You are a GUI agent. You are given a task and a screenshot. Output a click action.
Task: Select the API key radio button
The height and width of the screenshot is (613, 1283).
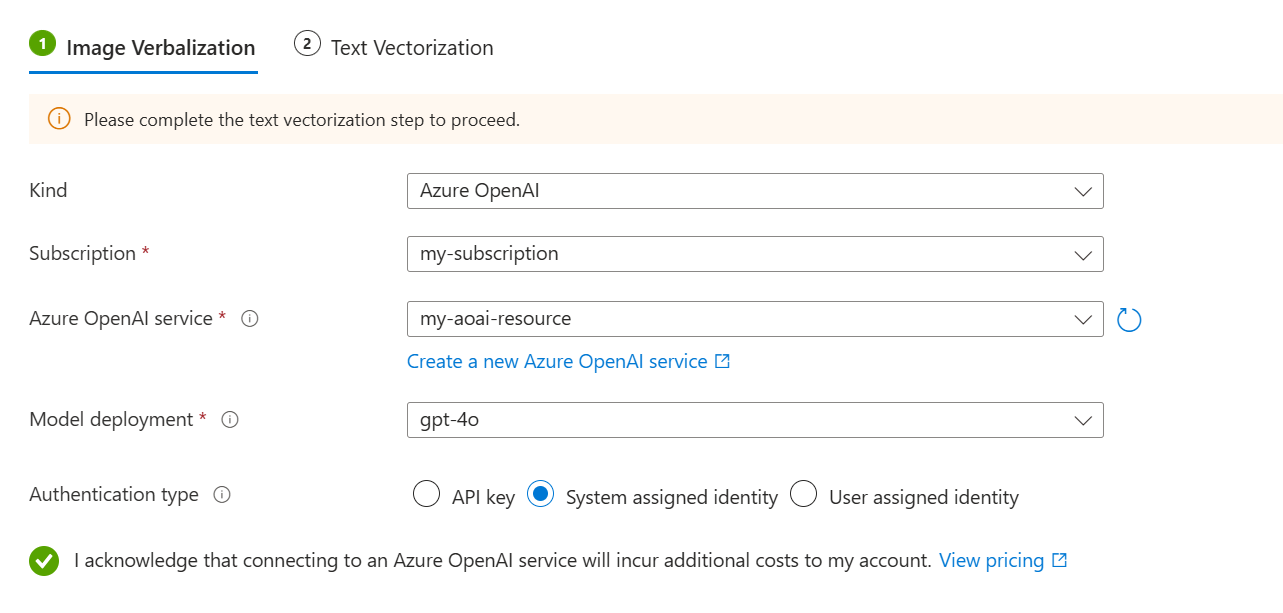coord(427,495)
